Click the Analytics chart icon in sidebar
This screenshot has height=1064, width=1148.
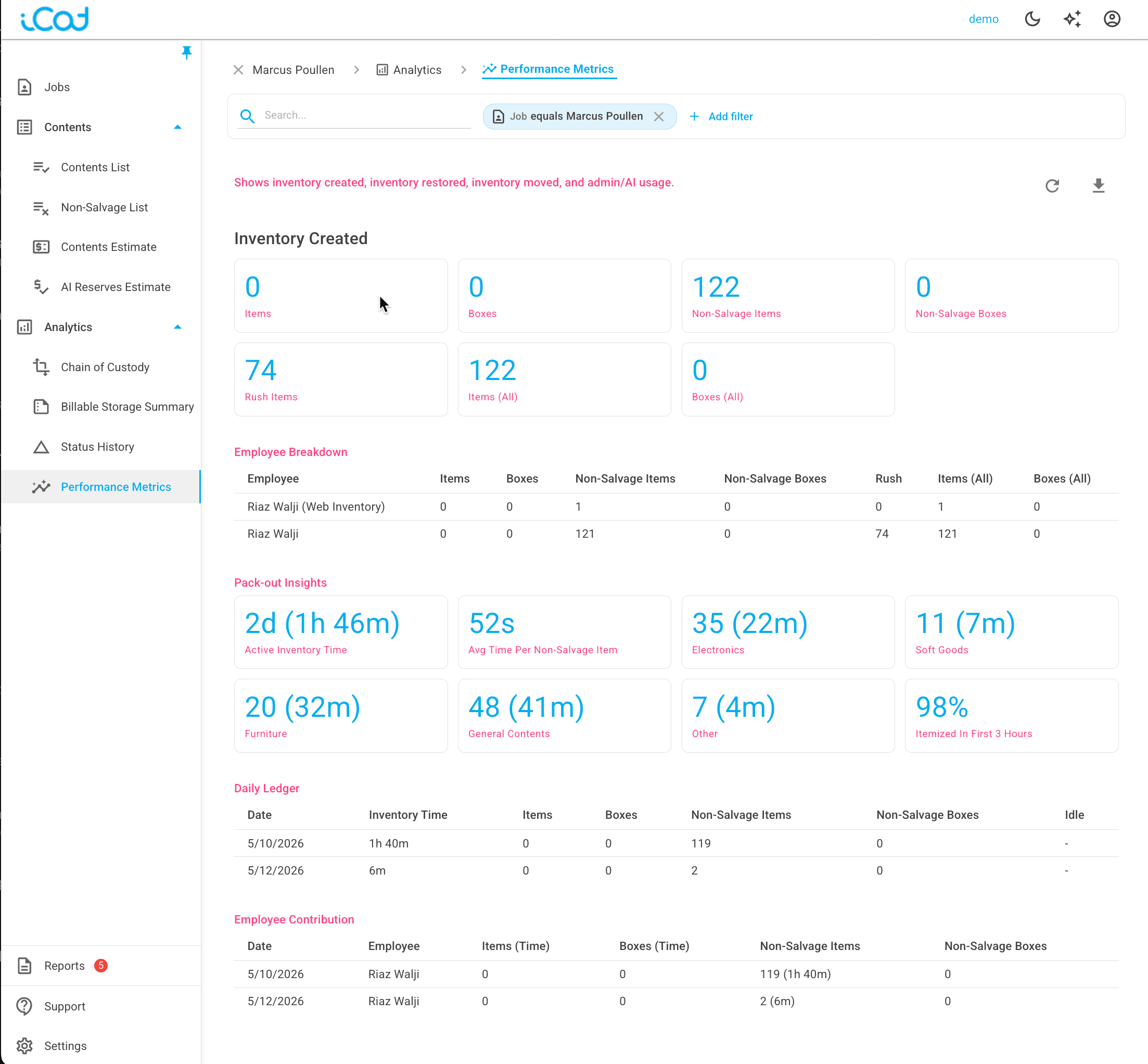point(24,327)
